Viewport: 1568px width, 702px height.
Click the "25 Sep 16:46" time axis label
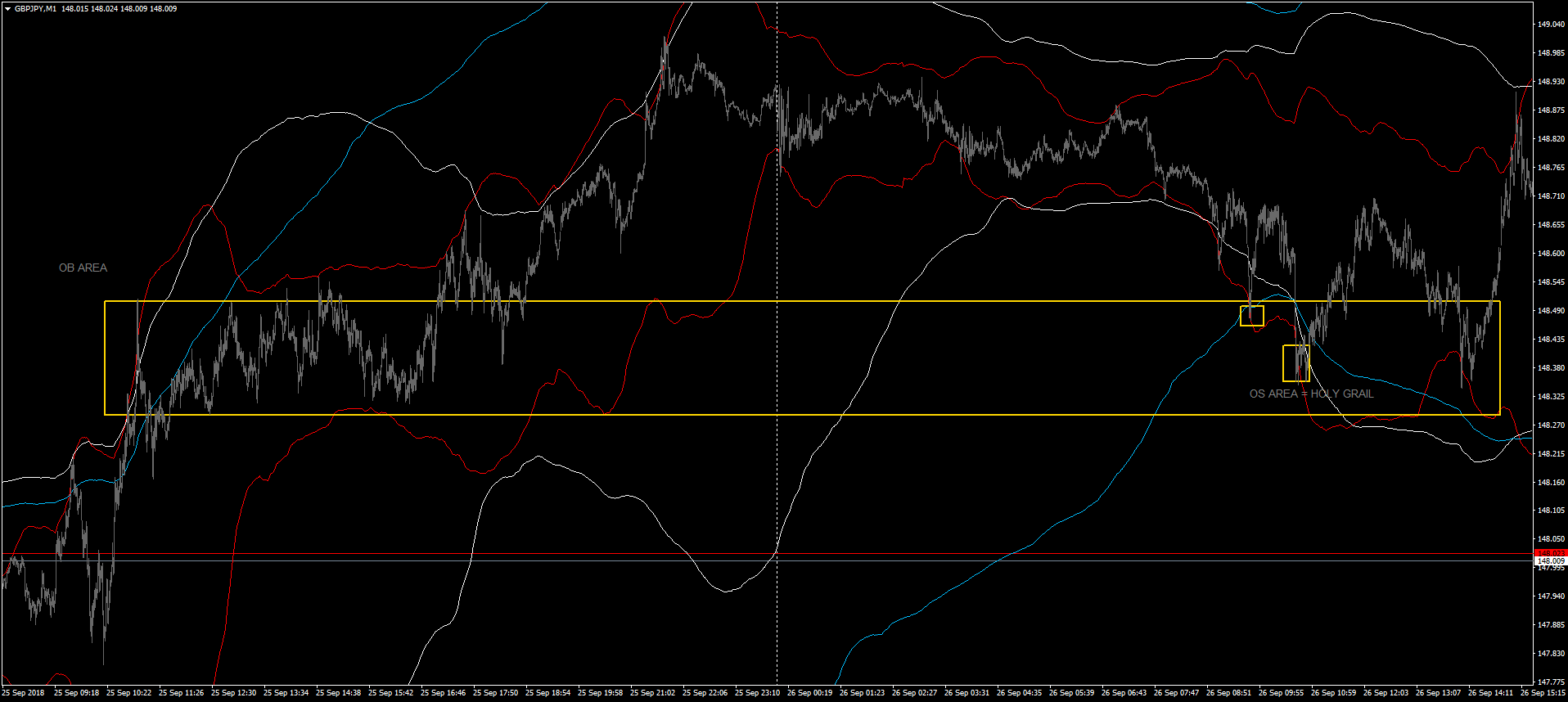pos(443,693)
